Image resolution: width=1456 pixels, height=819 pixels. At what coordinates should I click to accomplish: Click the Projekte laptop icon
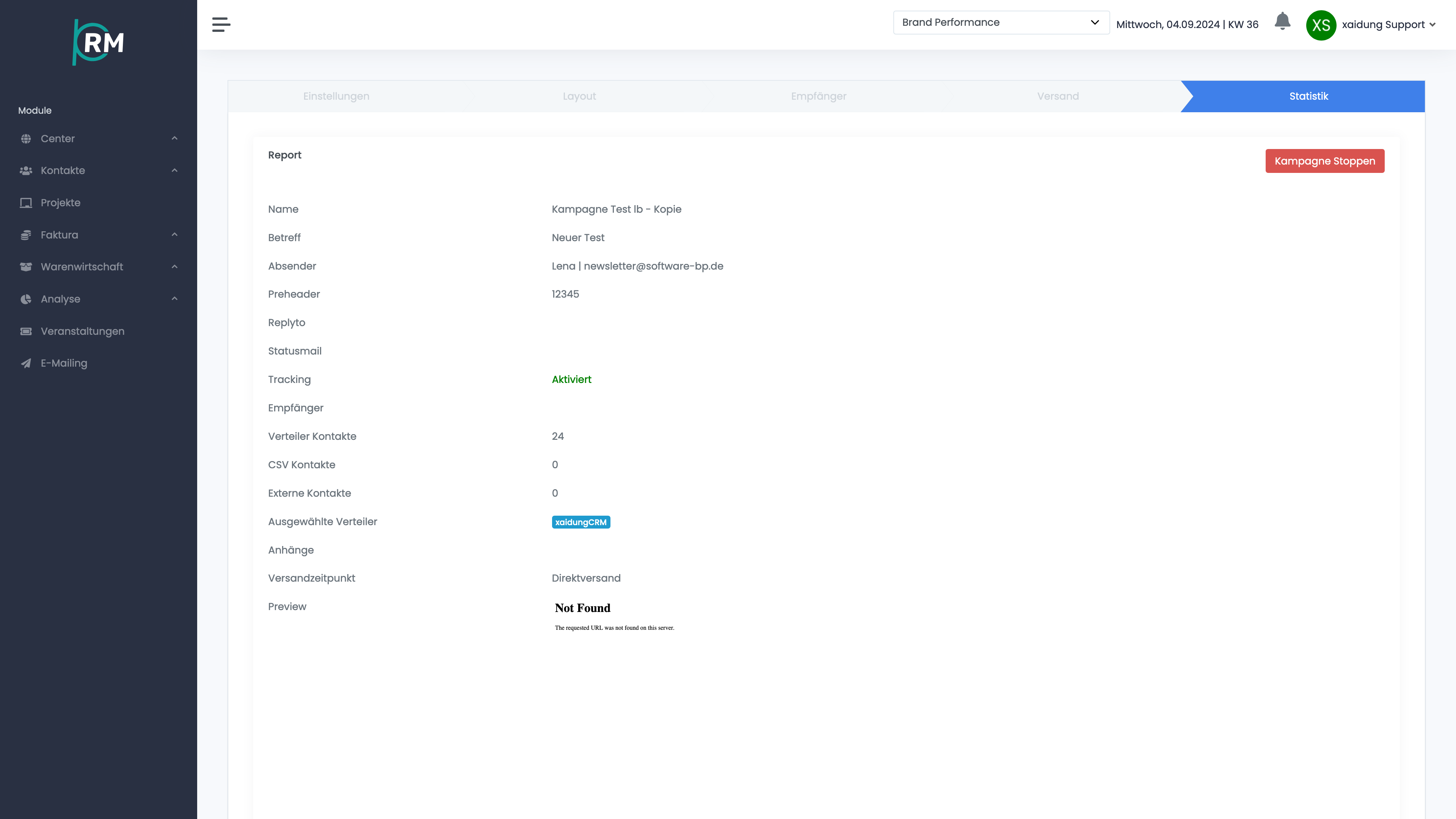(x=26, y=203)
